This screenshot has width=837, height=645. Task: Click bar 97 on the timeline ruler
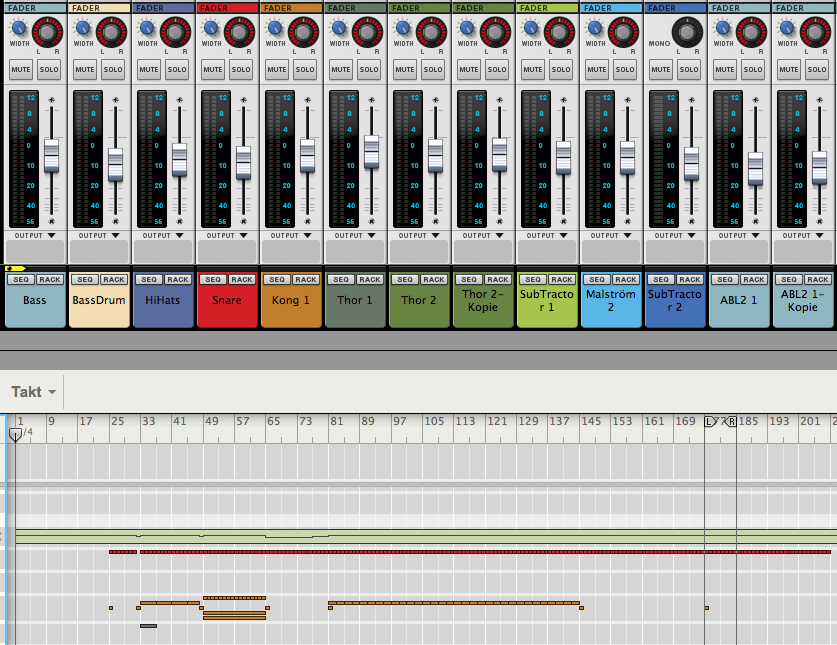[x=398, y=422]
